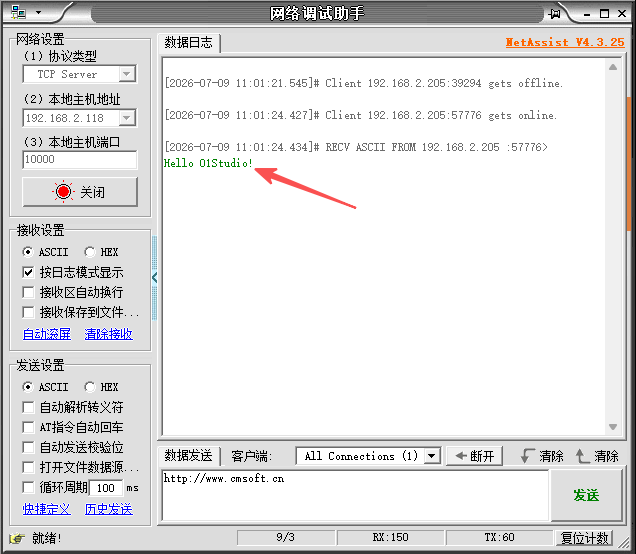Click the local port field showing 10000
Viewport: 636px width, 554px height.
coord(80,159)
